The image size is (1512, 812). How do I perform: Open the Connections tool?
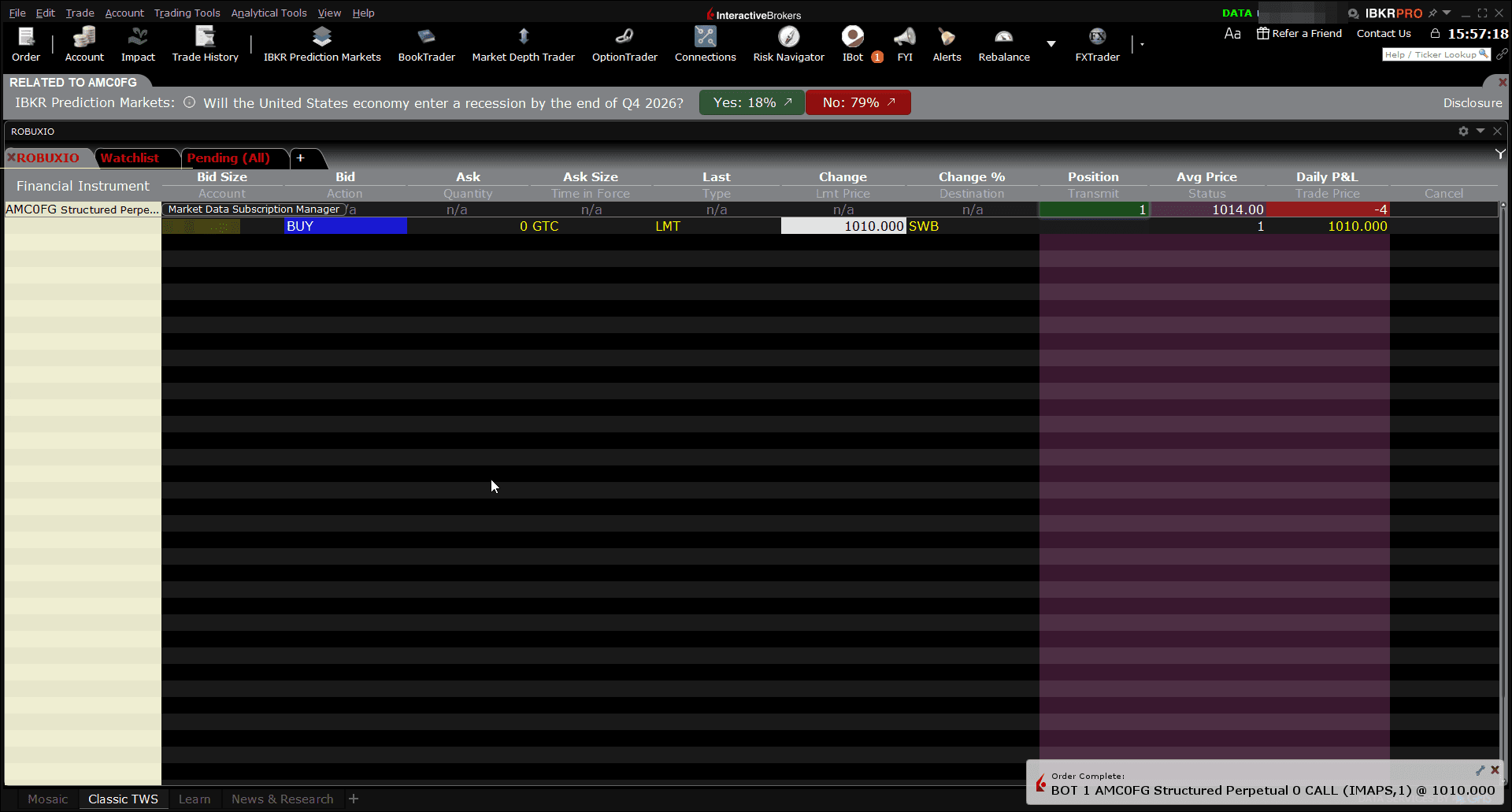click(x=705, y=44)
